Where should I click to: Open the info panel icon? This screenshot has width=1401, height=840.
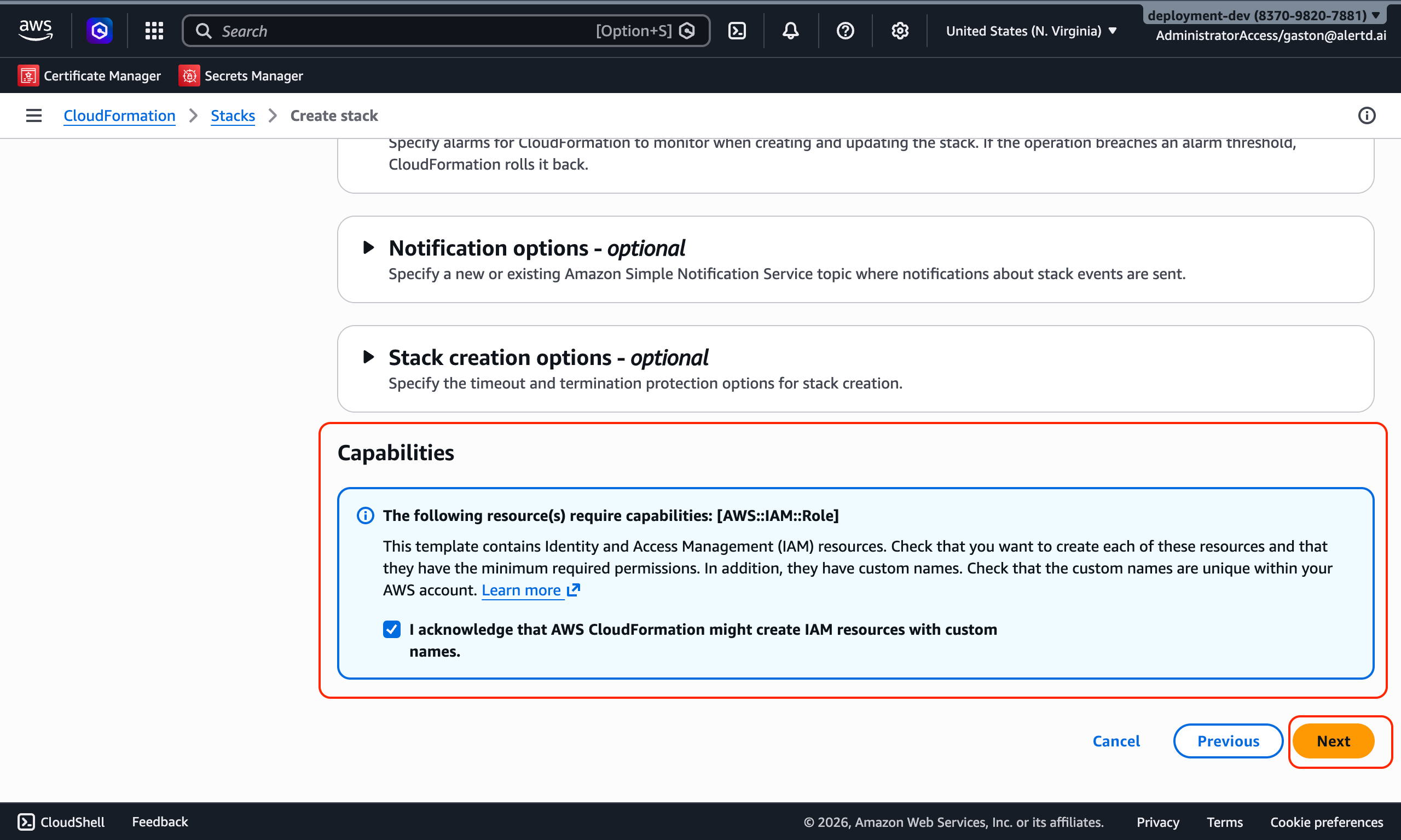point(1367,115)
